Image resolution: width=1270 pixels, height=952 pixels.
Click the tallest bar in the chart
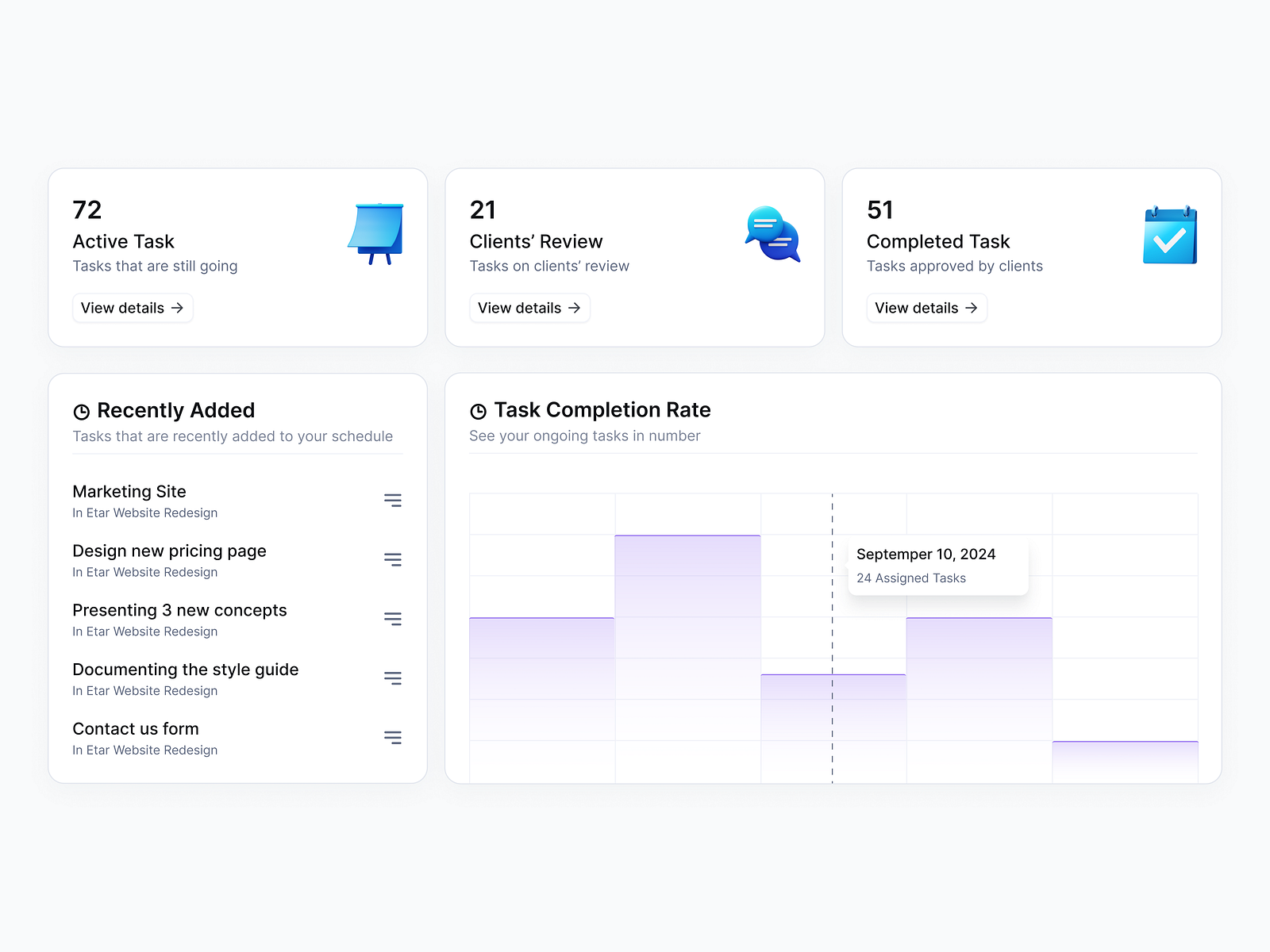(x=687, y=635)
